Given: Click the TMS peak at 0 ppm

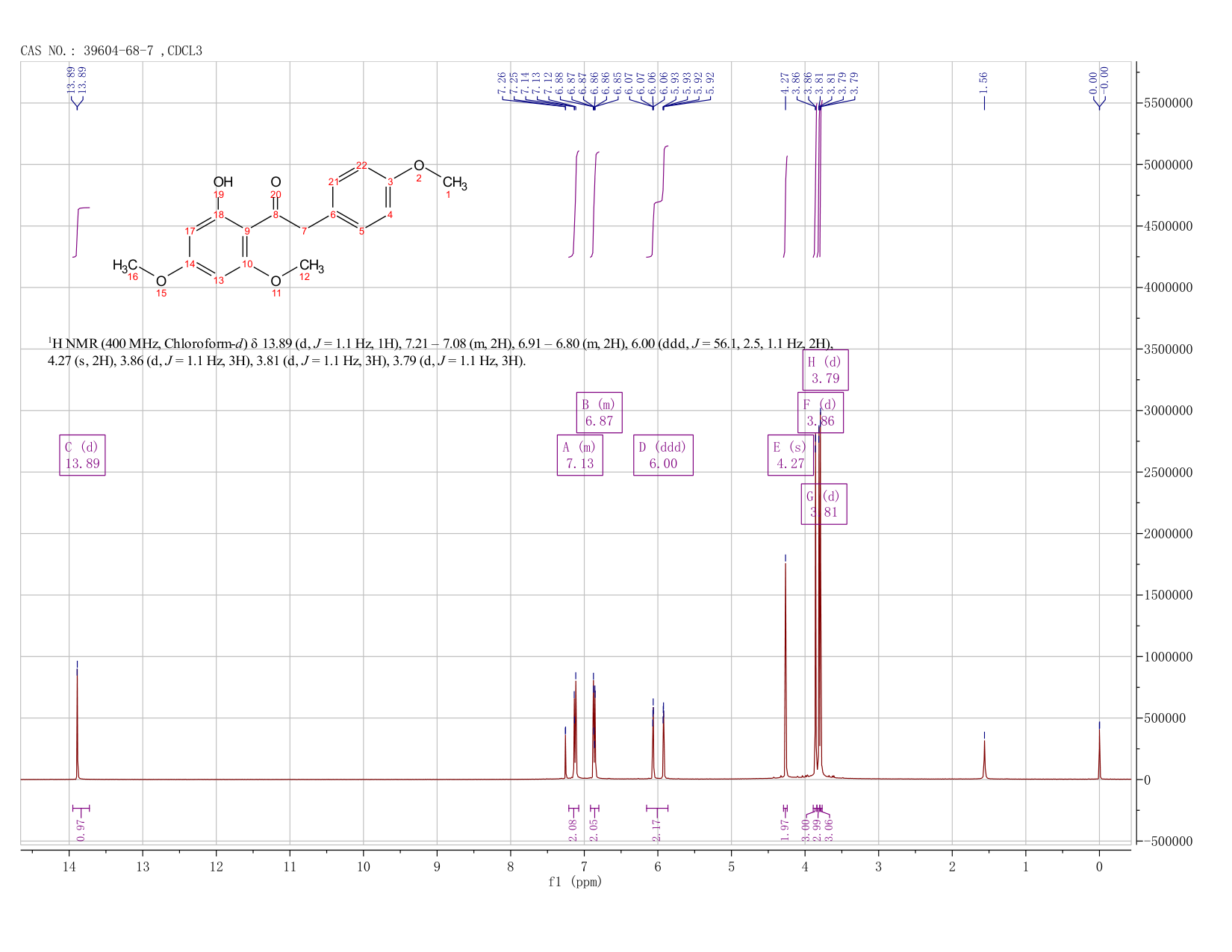Looking at the screenshot, I should tap(1099, 754).
